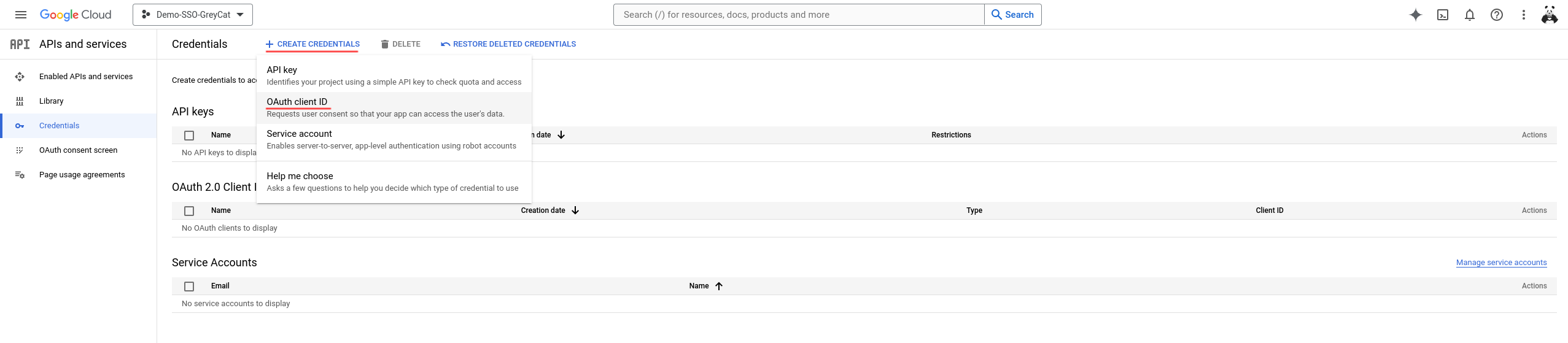
Task: Click the Client ID column header
Action: pyautogui.click(x=1270, y=210)
